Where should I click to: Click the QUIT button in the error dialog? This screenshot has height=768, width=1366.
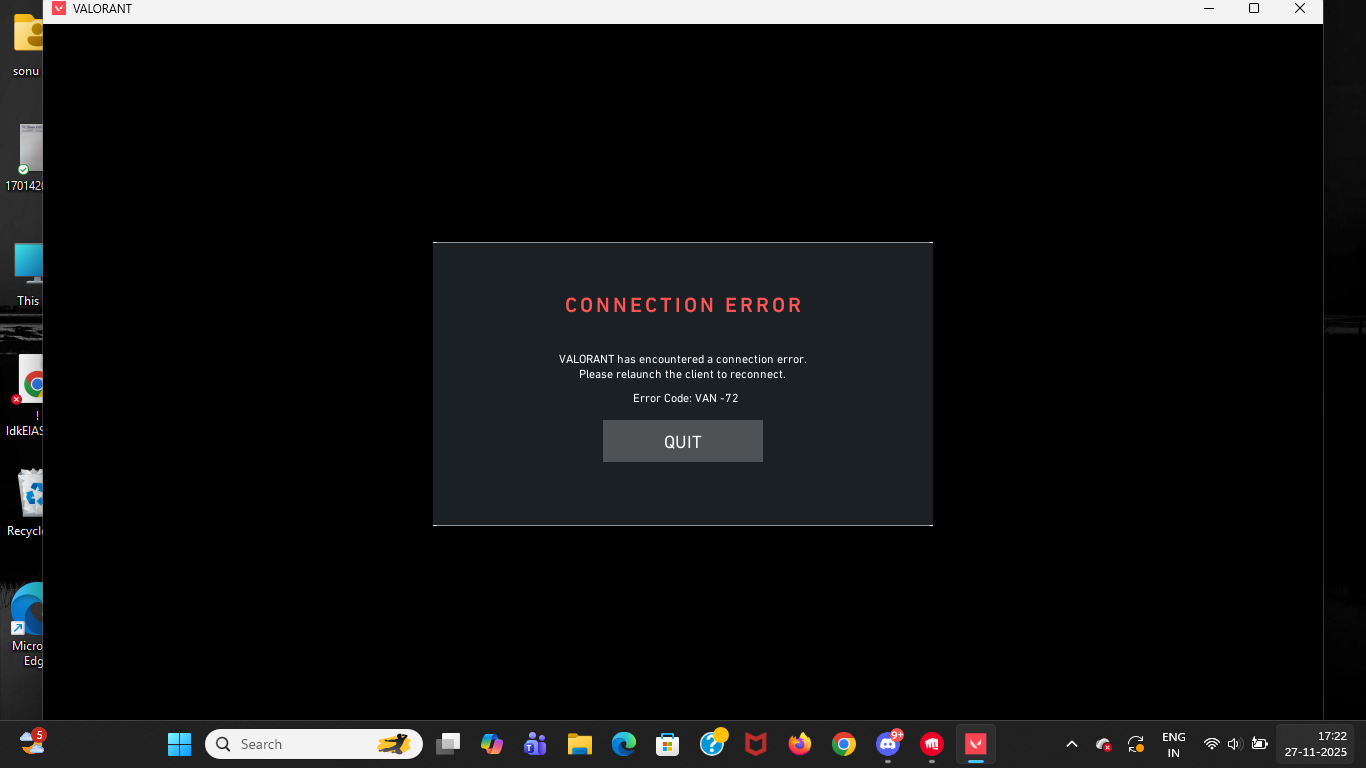click(x=683, y=441)
